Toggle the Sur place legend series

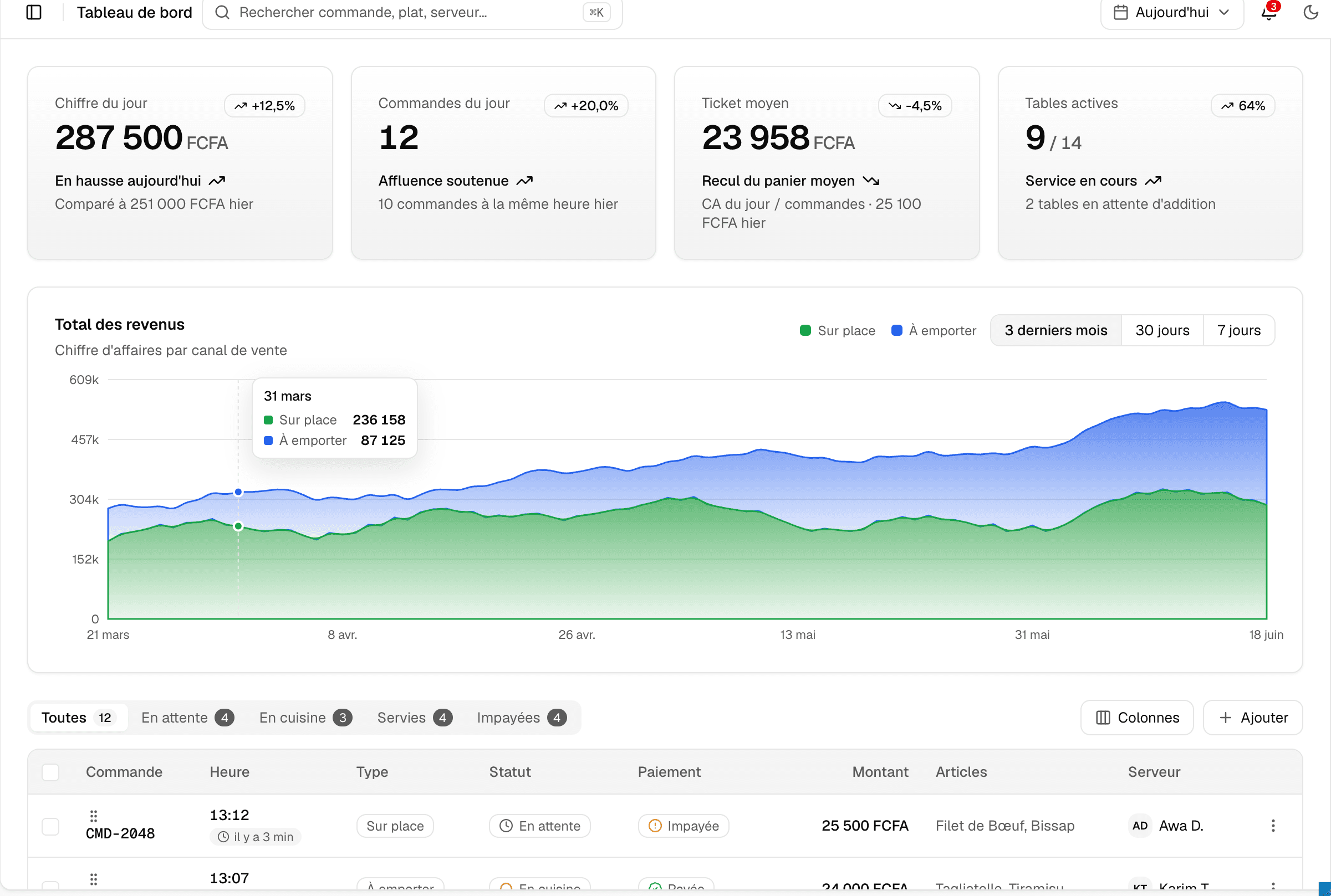pyautogui.click(x=837, y=330)
